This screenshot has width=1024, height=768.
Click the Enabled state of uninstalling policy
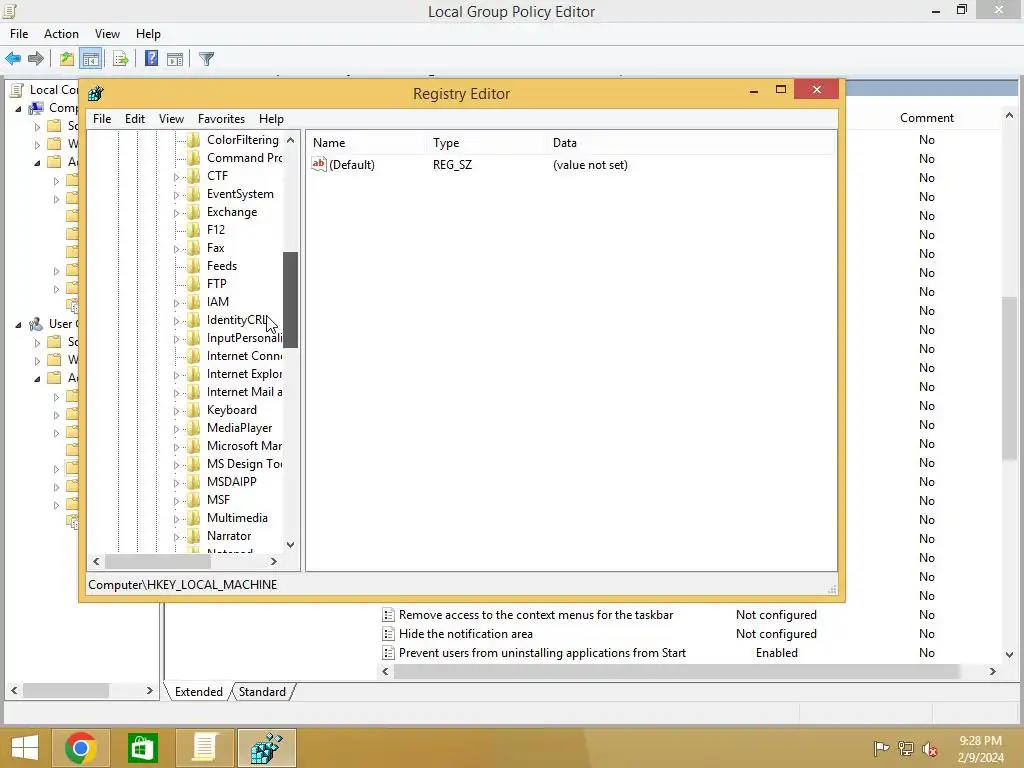pyautogui.click(x=776, y=653)
